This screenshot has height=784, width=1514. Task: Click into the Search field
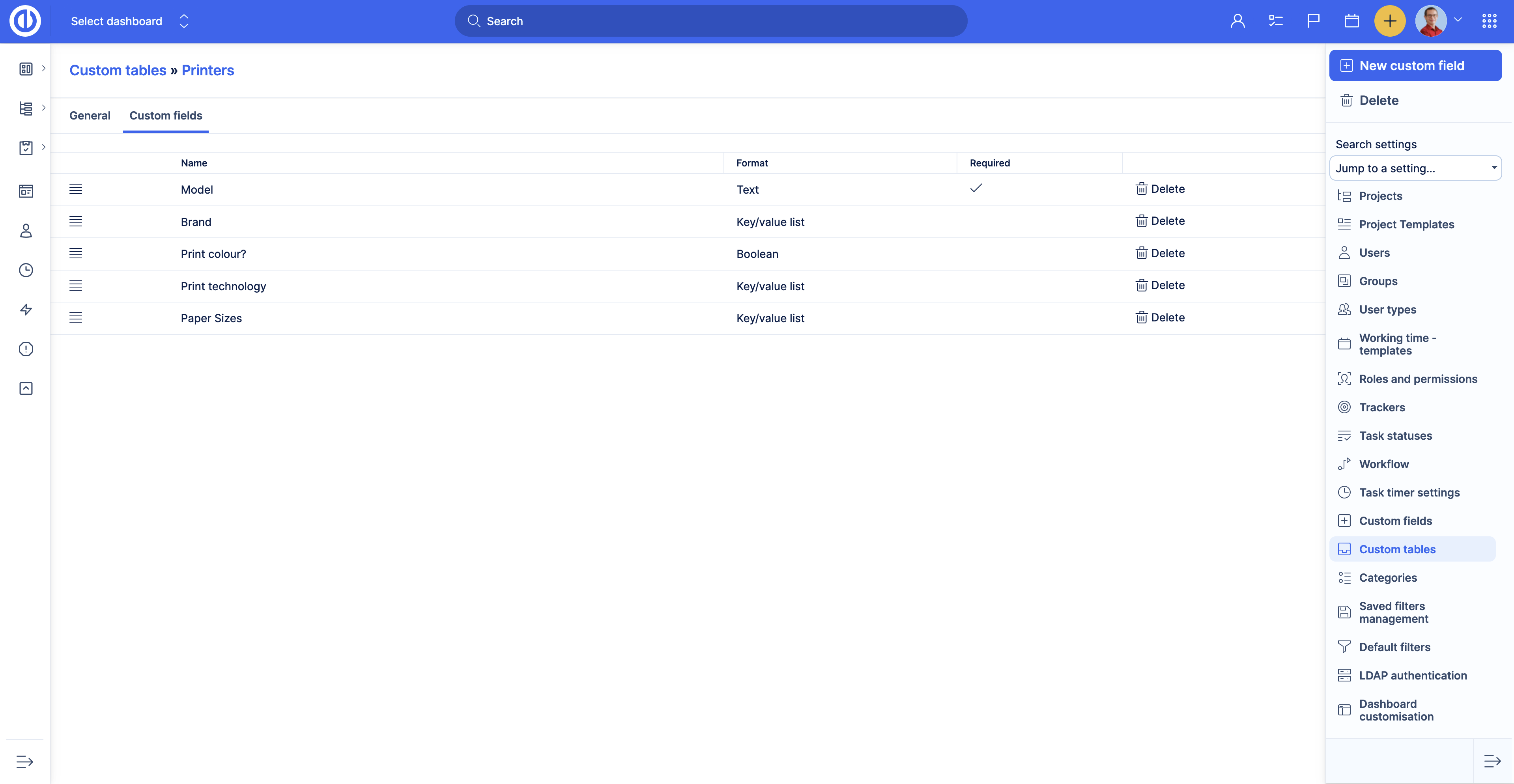pyautogui.click(x=710, y=21)
